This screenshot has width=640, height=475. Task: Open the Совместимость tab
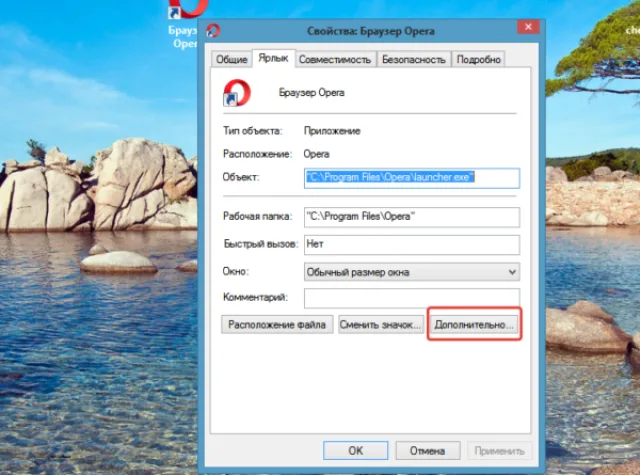[x=335, y=59]
